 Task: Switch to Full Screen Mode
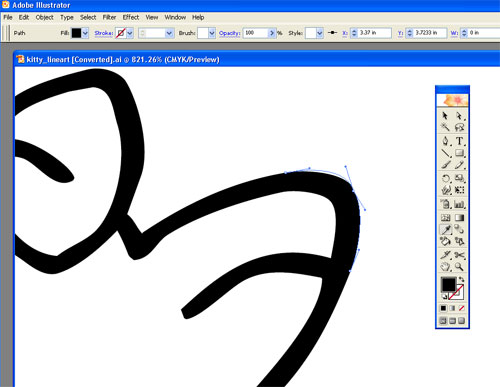tap(461, 321)
